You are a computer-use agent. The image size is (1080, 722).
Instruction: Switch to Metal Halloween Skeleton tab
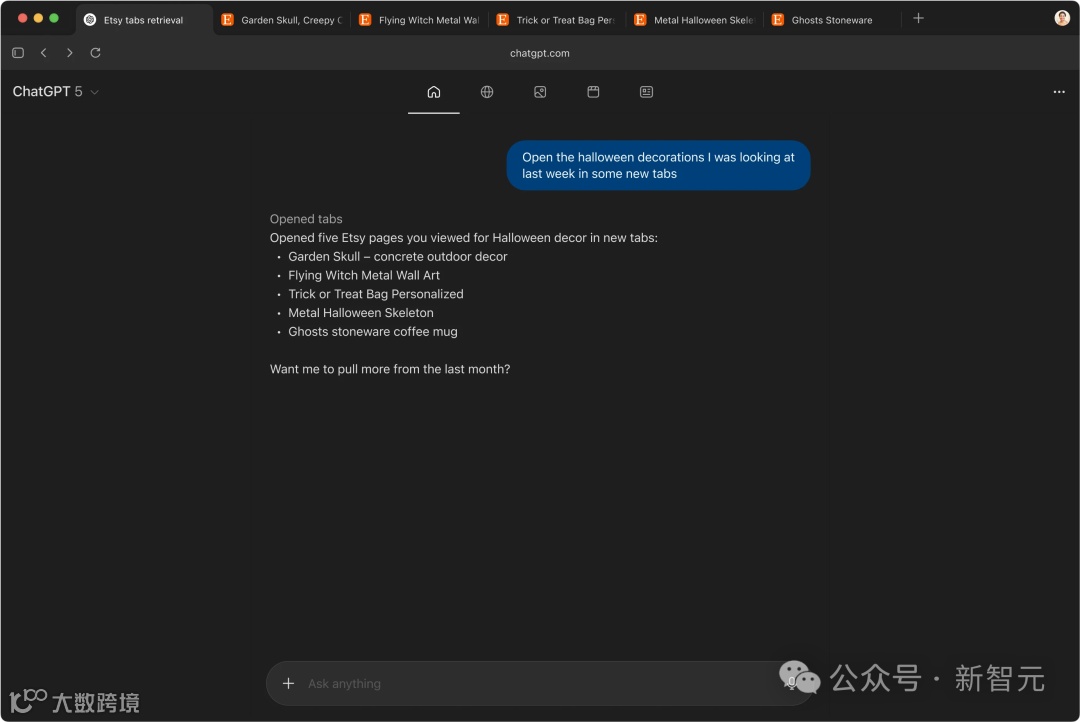pos(694,20)
